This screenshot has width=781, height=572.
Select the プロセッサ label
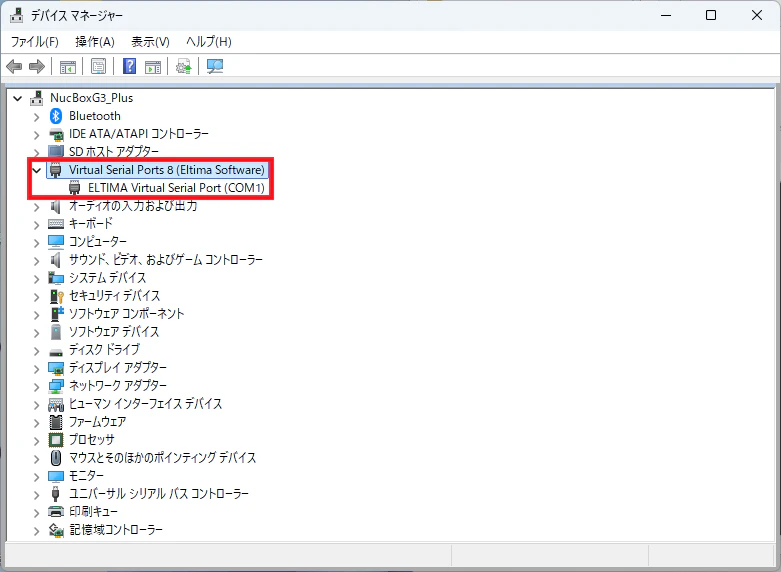point(92,440)
